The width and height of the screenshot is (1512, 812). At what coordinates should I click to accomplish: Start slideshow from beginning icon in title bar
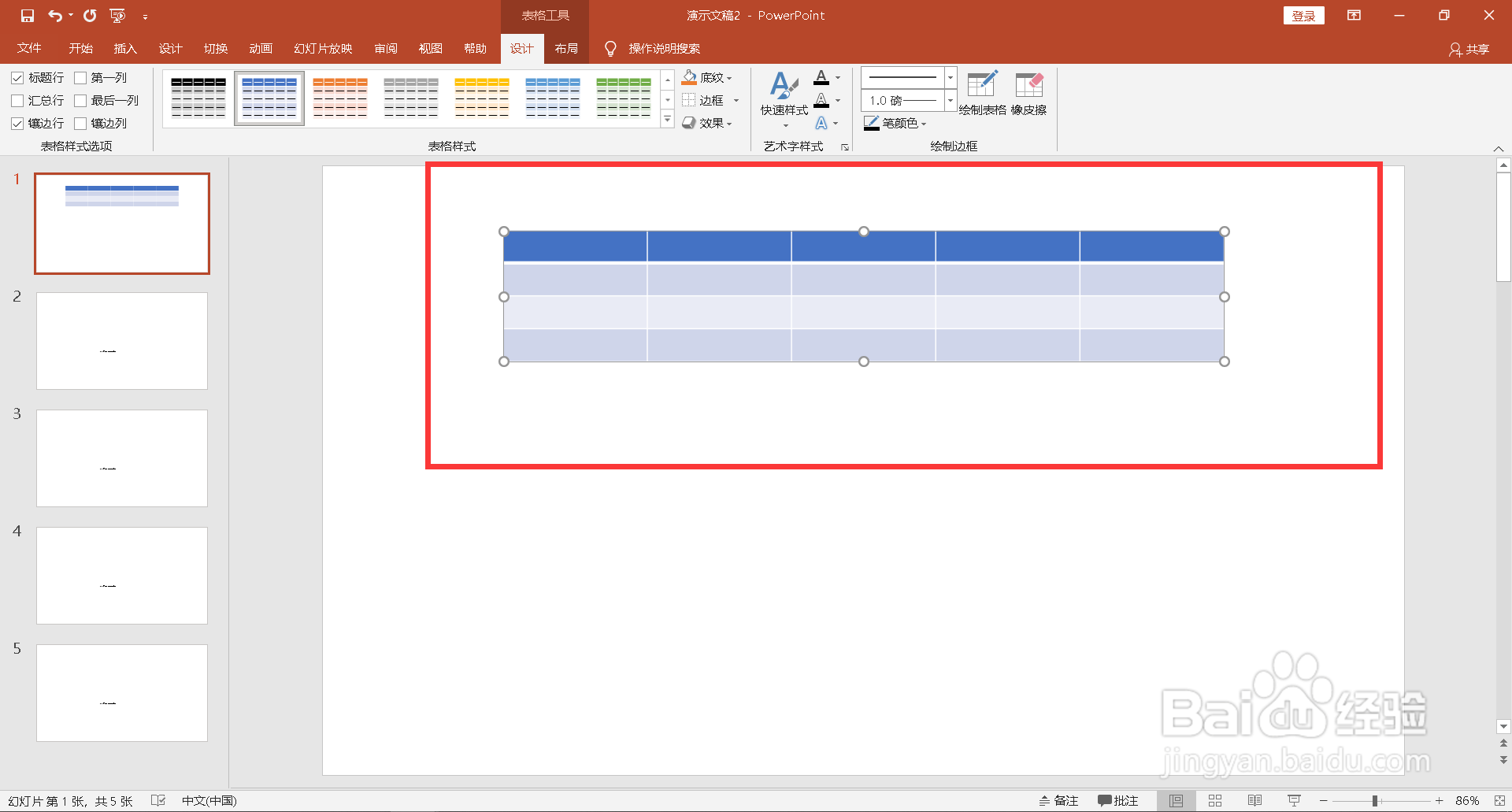[117, 16]
